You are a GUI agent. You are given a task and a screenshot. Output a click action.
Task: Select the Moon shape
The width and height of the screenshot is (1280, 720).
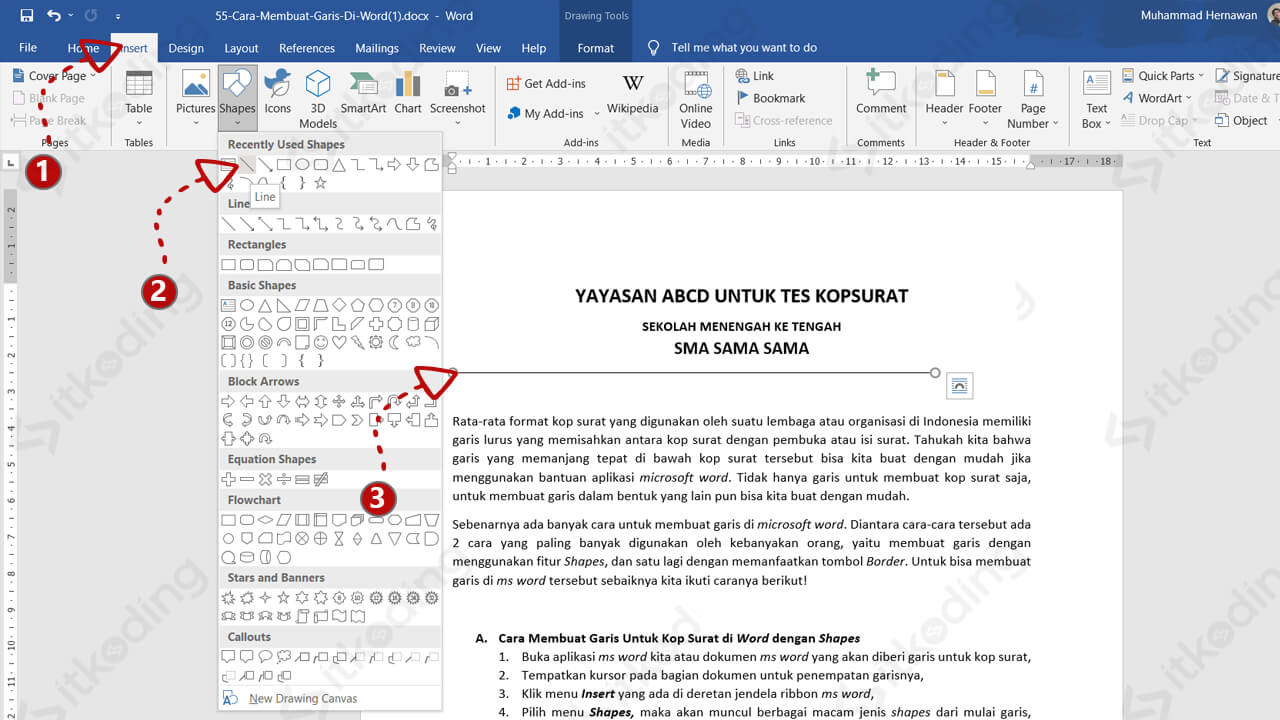[394, 342]
